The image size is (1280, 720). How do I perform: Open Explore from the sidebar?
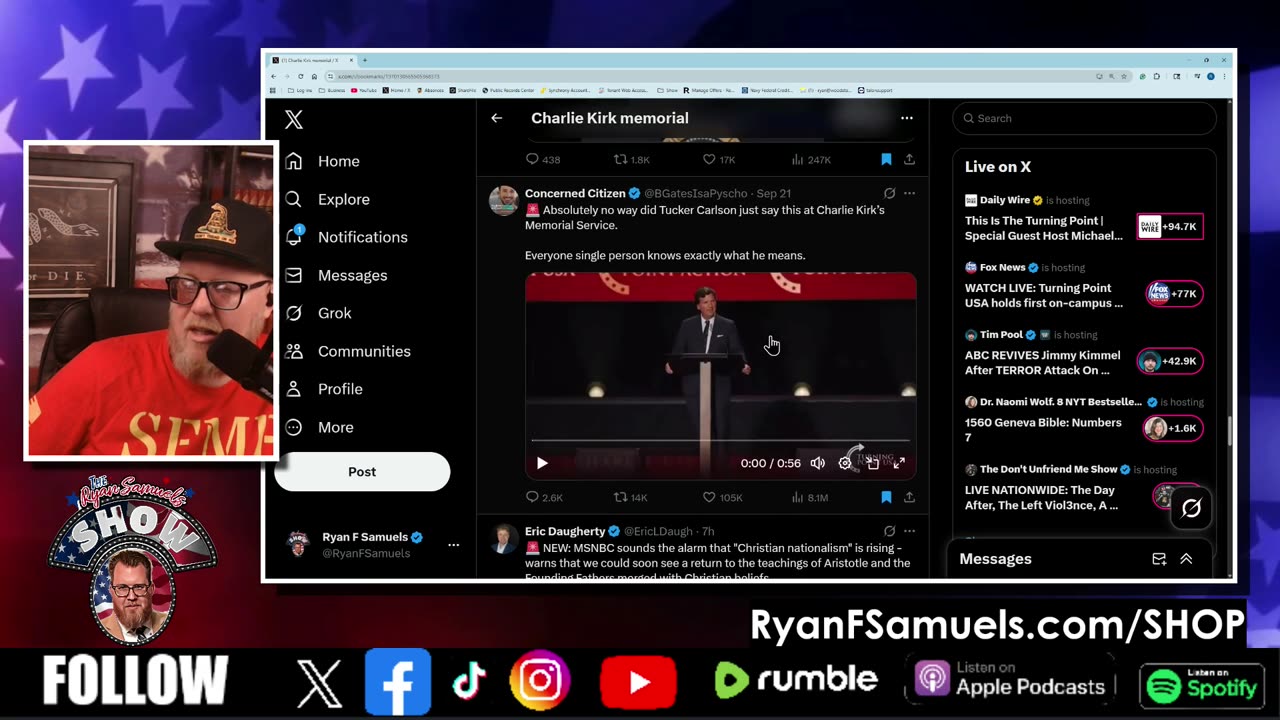[x=327, y=199]
